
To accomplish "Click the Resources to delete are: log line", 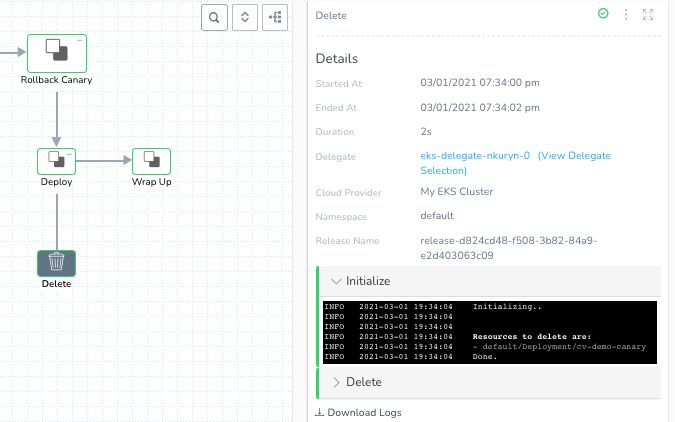I will [x=532, y=337].
